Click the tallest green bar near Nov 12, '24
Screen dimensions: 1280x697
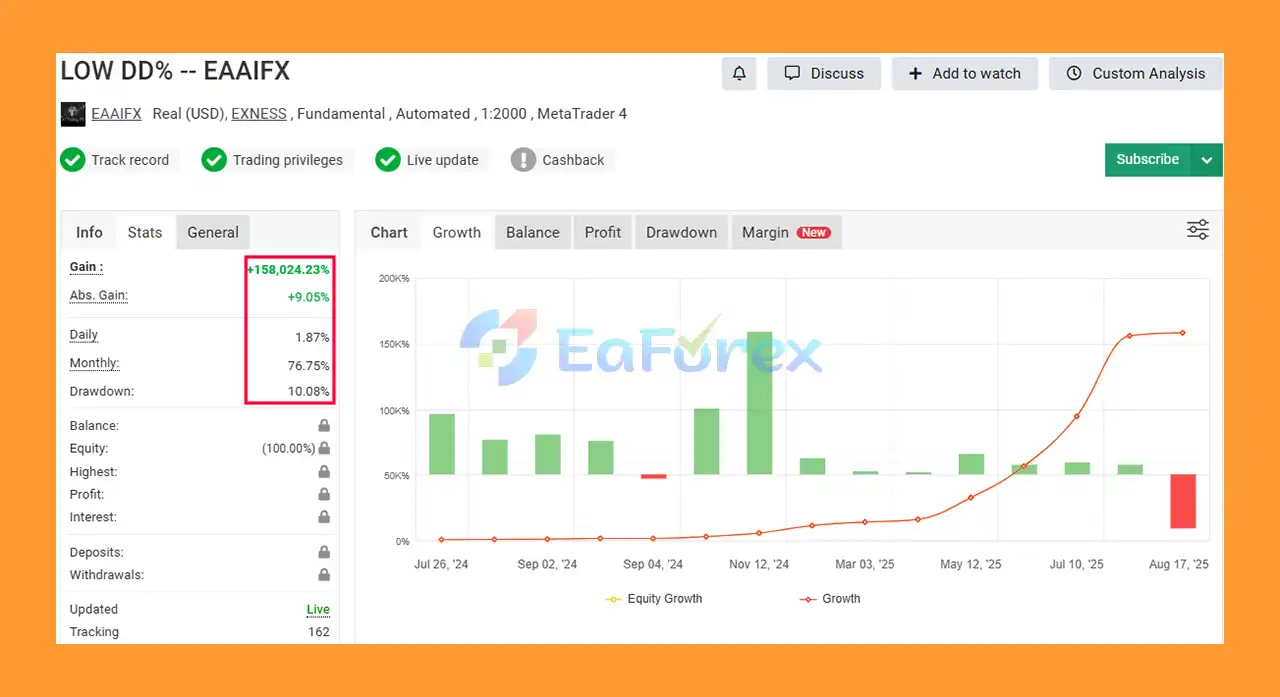(760, 402)
